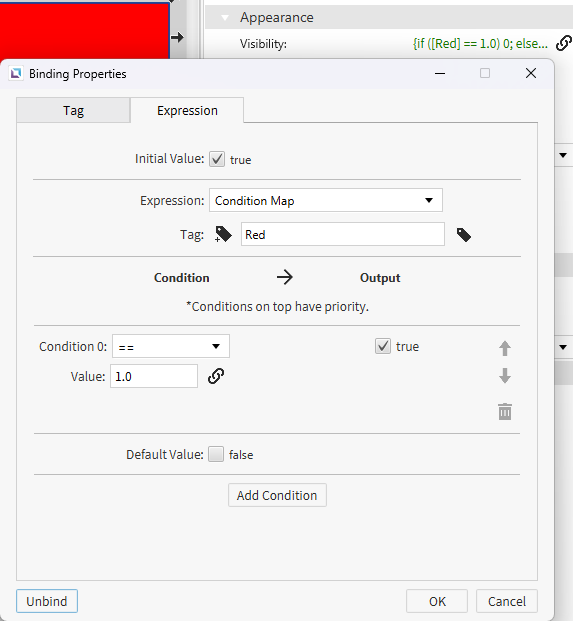Click the add-tag icon beside Tag field
Image resolution: width=573 pixels, height=621 pixels.
coord(223,234)
